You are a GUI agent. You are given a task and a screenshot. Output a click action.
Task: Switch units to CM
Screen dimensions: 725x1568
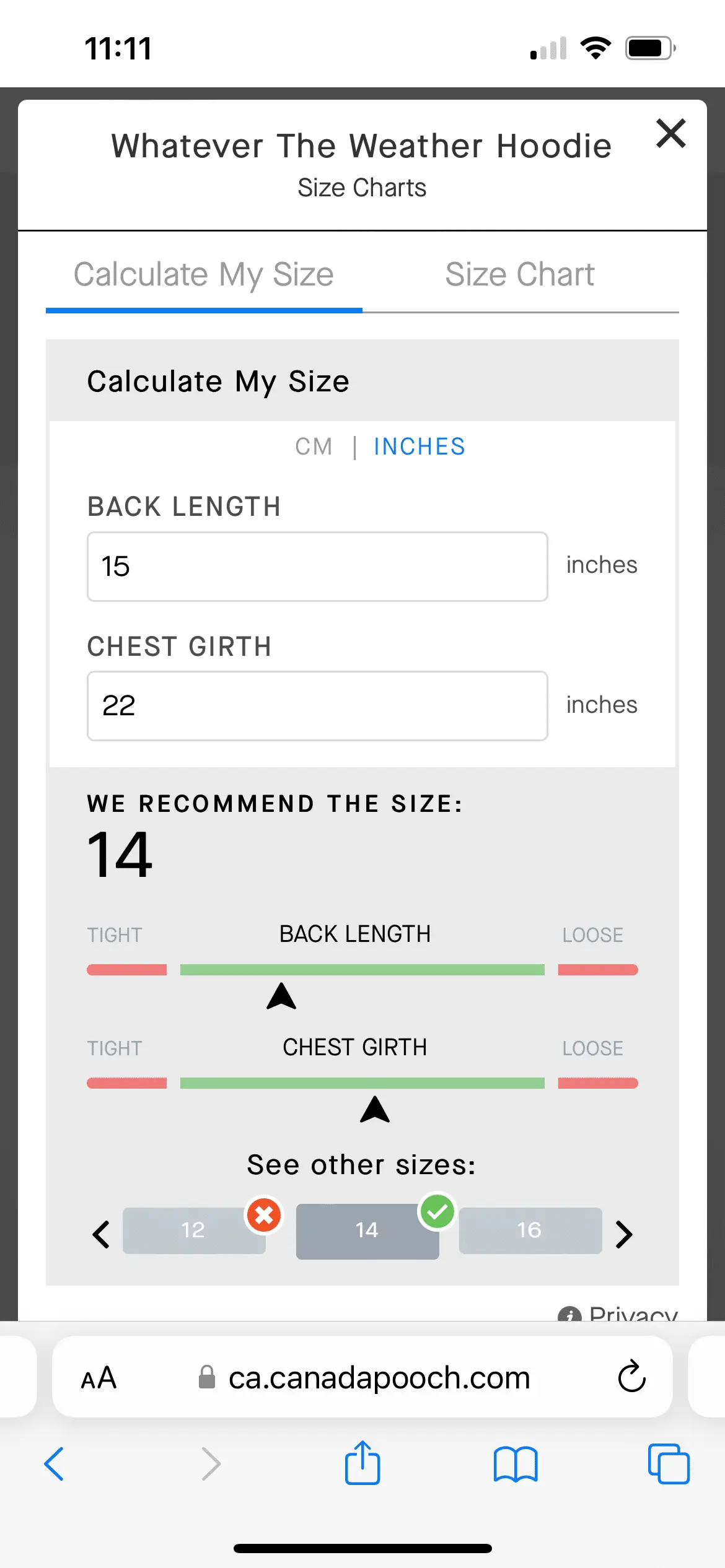pos(314,446)
